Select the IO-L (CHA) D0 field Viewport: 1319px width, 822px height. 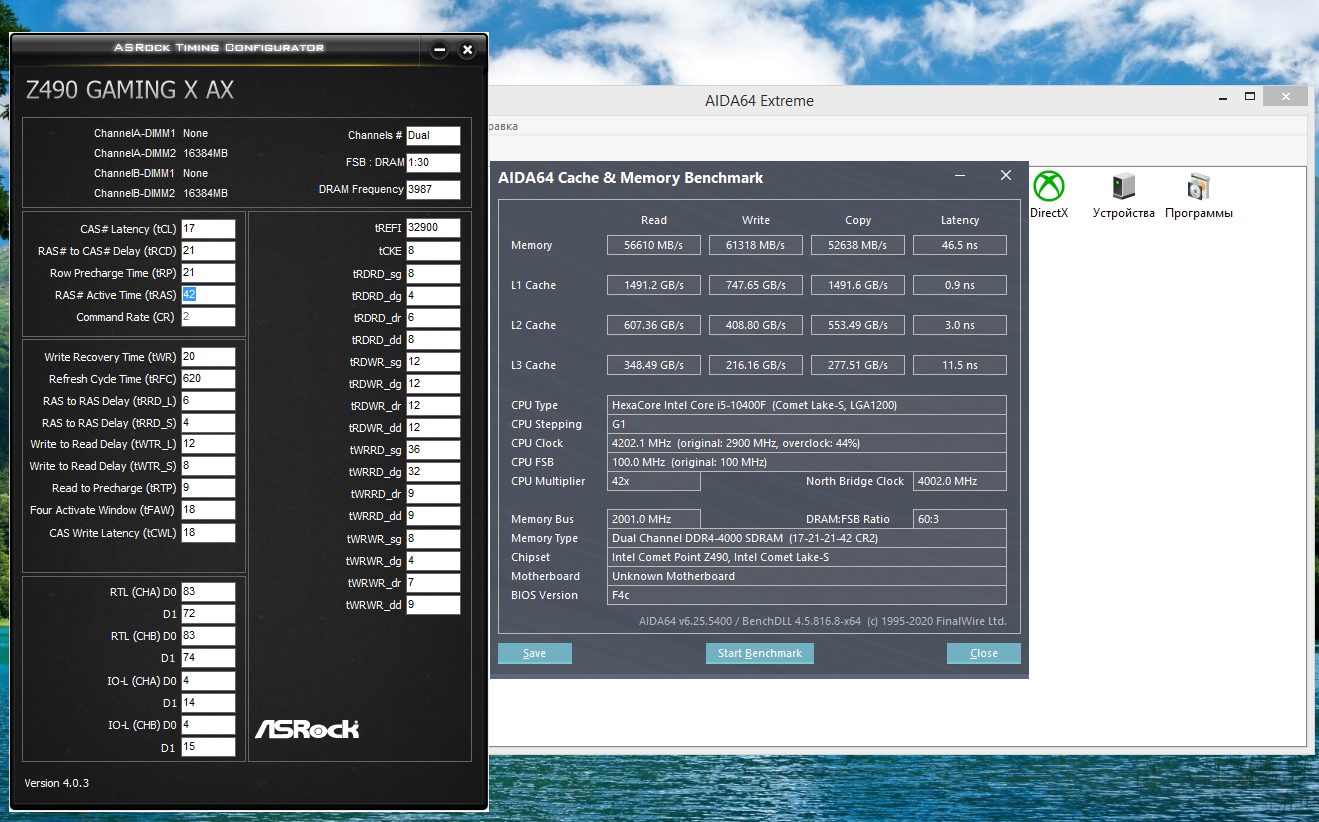pyautogui.click(x=208, y=681)
